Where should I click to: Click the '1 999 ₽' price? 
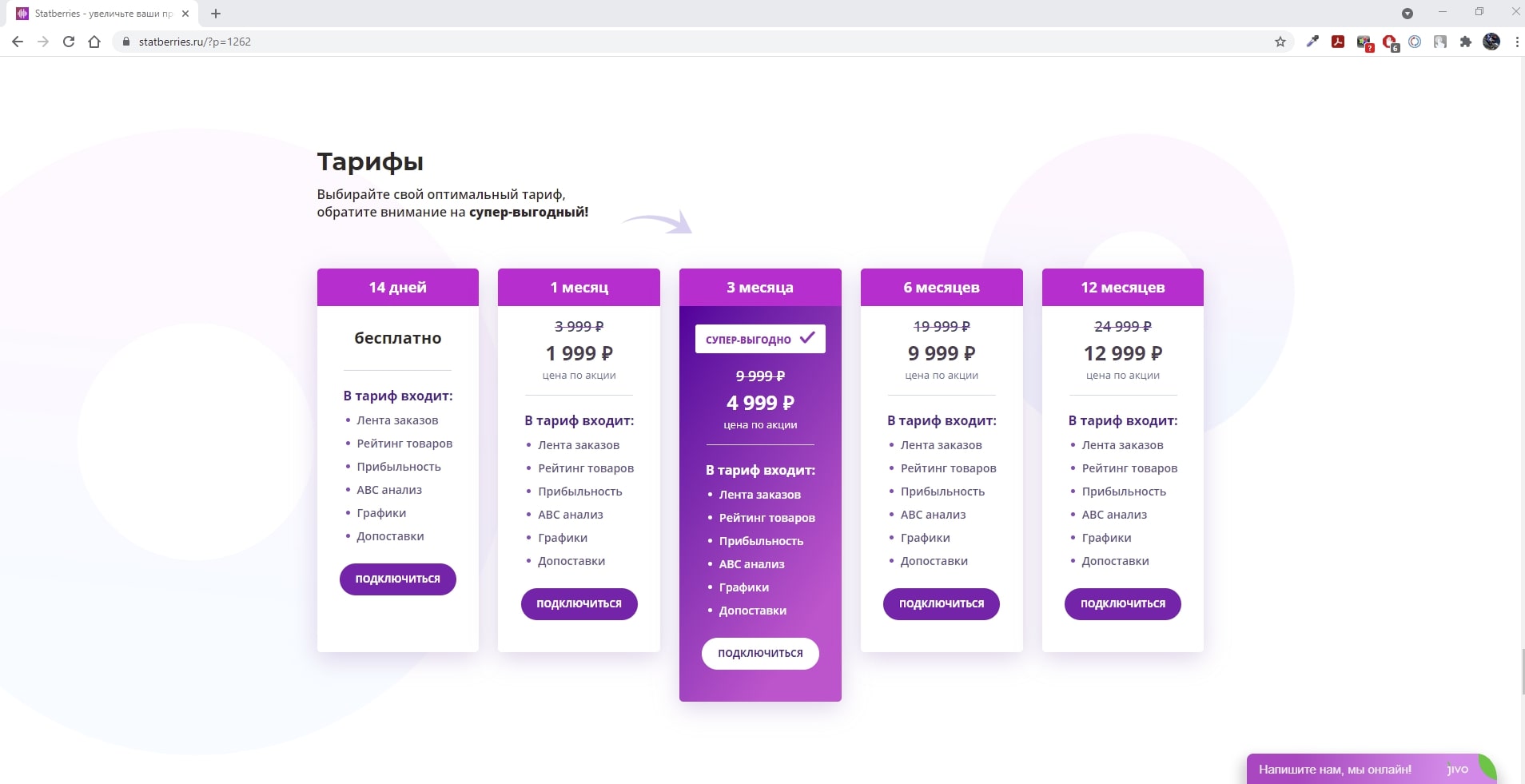tap(579, 353)
